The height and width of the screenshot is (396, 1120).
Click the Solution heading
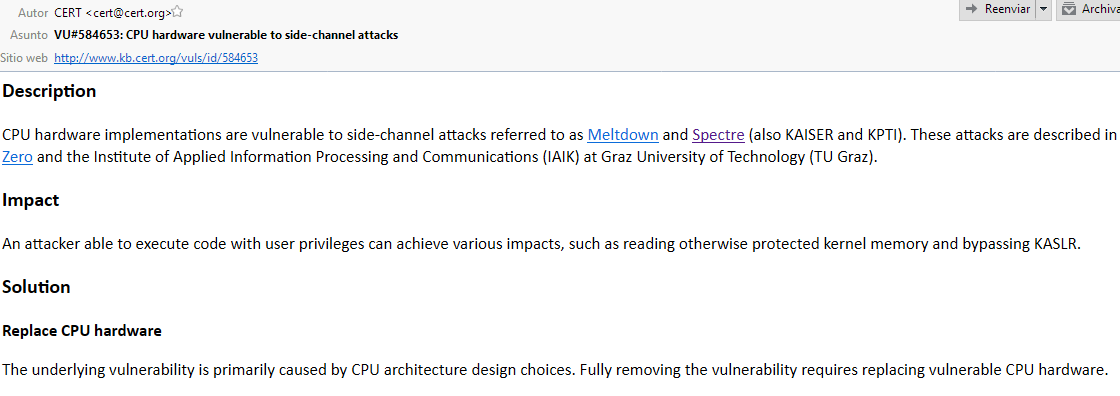(x=36, y=287)
